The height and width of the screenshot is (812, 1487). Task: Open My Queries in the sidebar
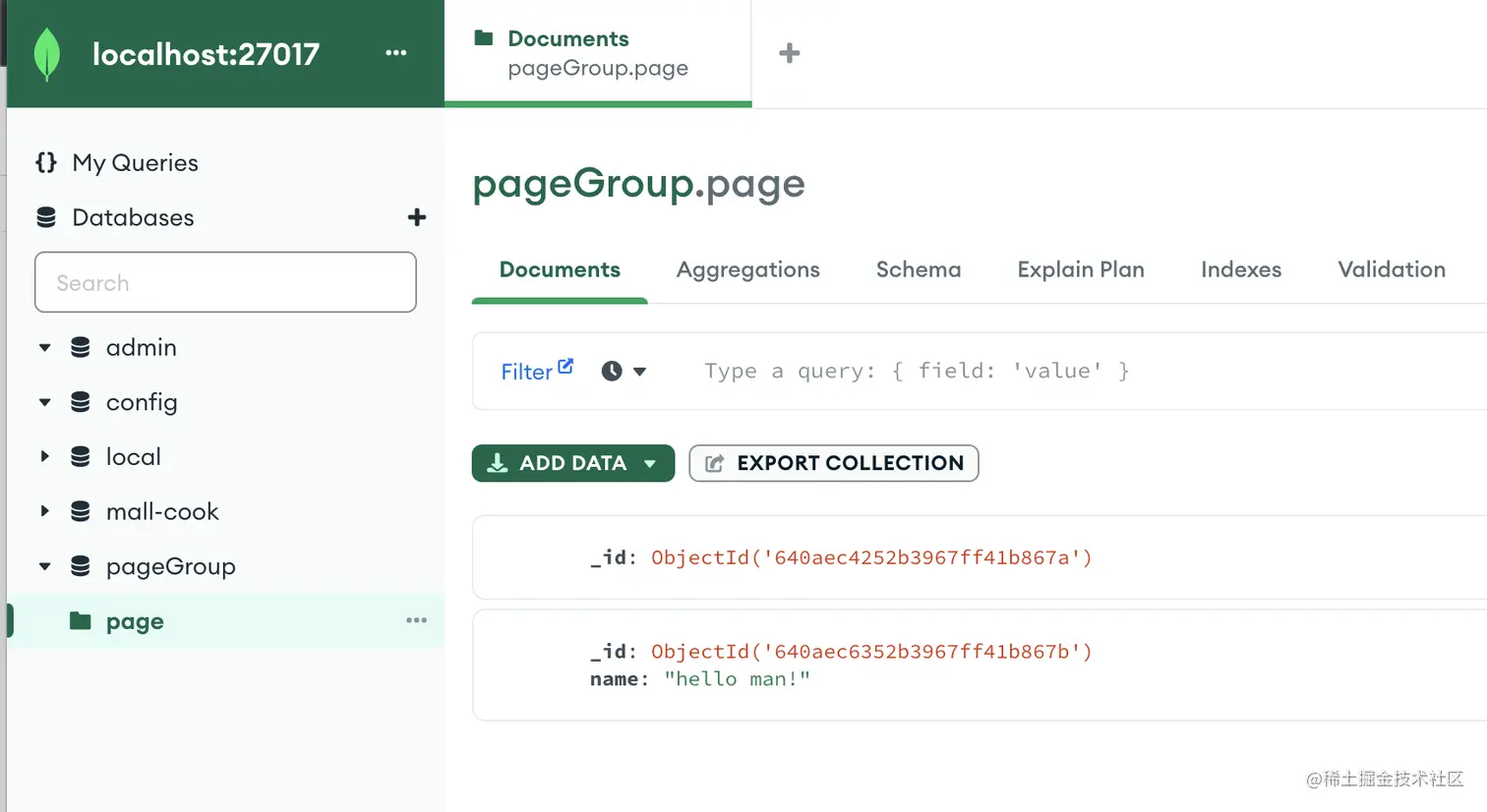(135, 162)
